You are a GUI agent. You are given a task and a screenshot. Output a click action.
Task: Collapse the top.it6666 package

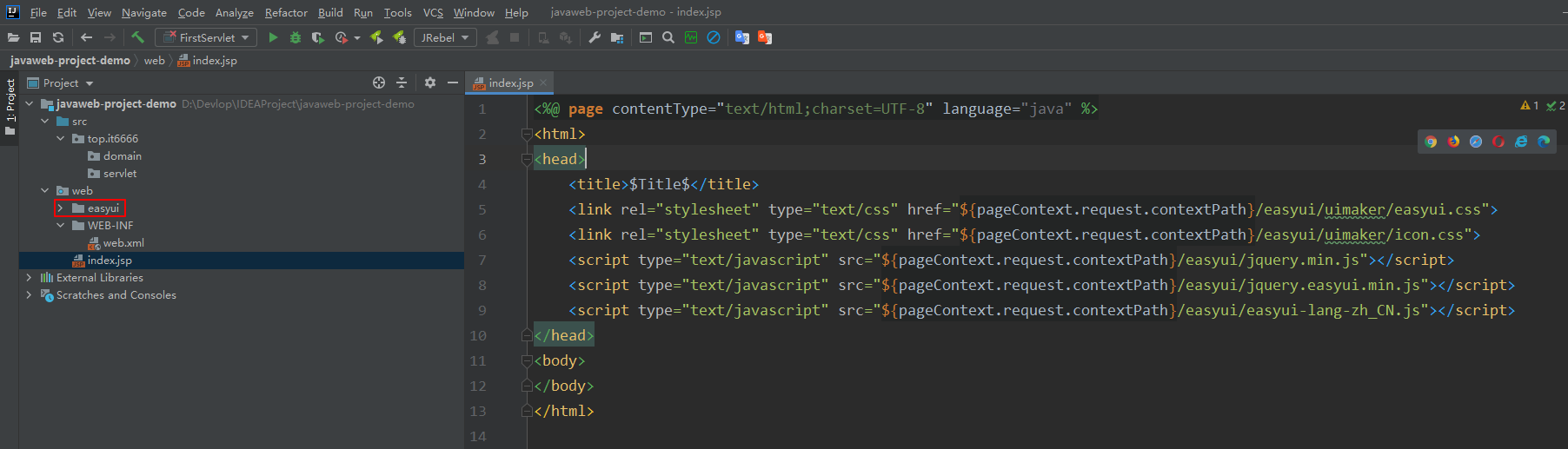tap(60, 139)
